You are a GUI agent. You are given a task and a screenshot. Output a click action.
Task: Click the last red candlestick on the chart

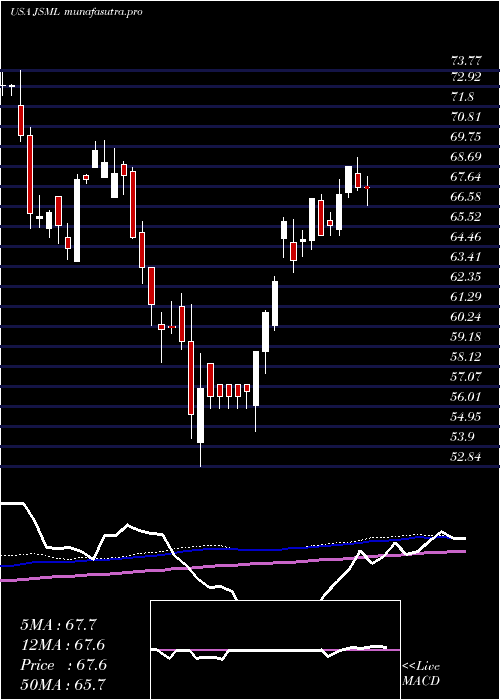pos(367,188)
